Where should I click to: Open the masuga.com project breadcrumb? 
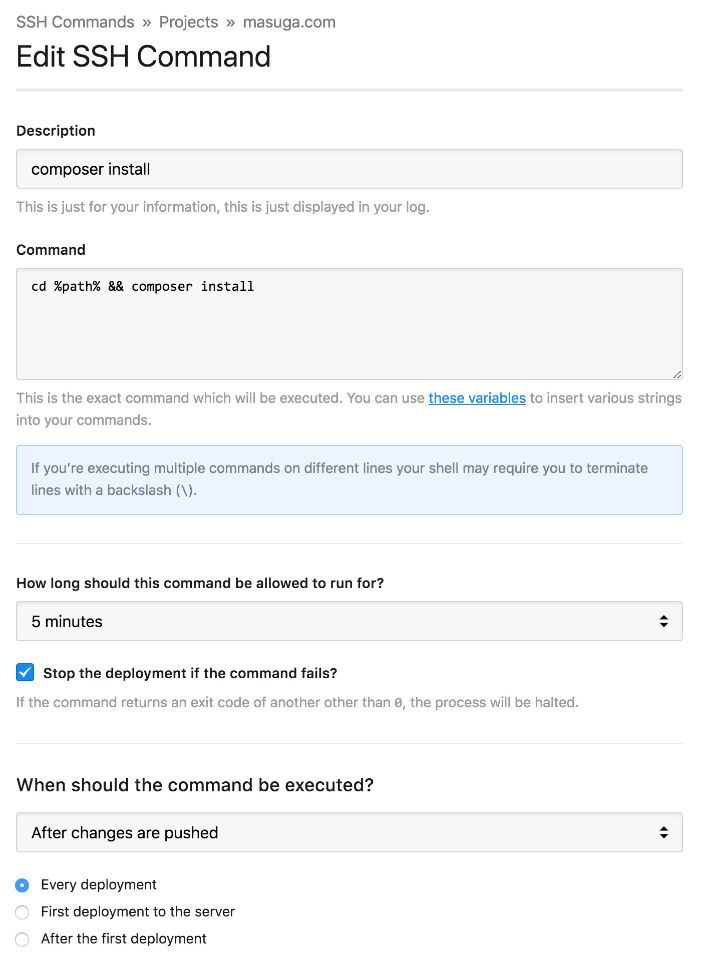289,22
